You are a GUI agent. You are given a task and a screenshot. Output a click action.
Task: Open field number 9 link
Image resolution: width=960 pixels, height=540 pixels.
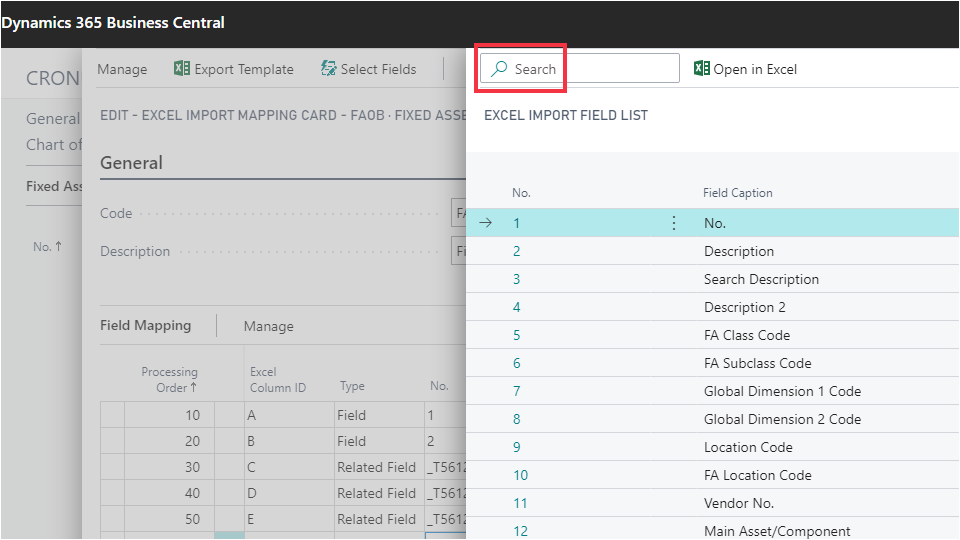pyautogui.click(x=517, y=448)
